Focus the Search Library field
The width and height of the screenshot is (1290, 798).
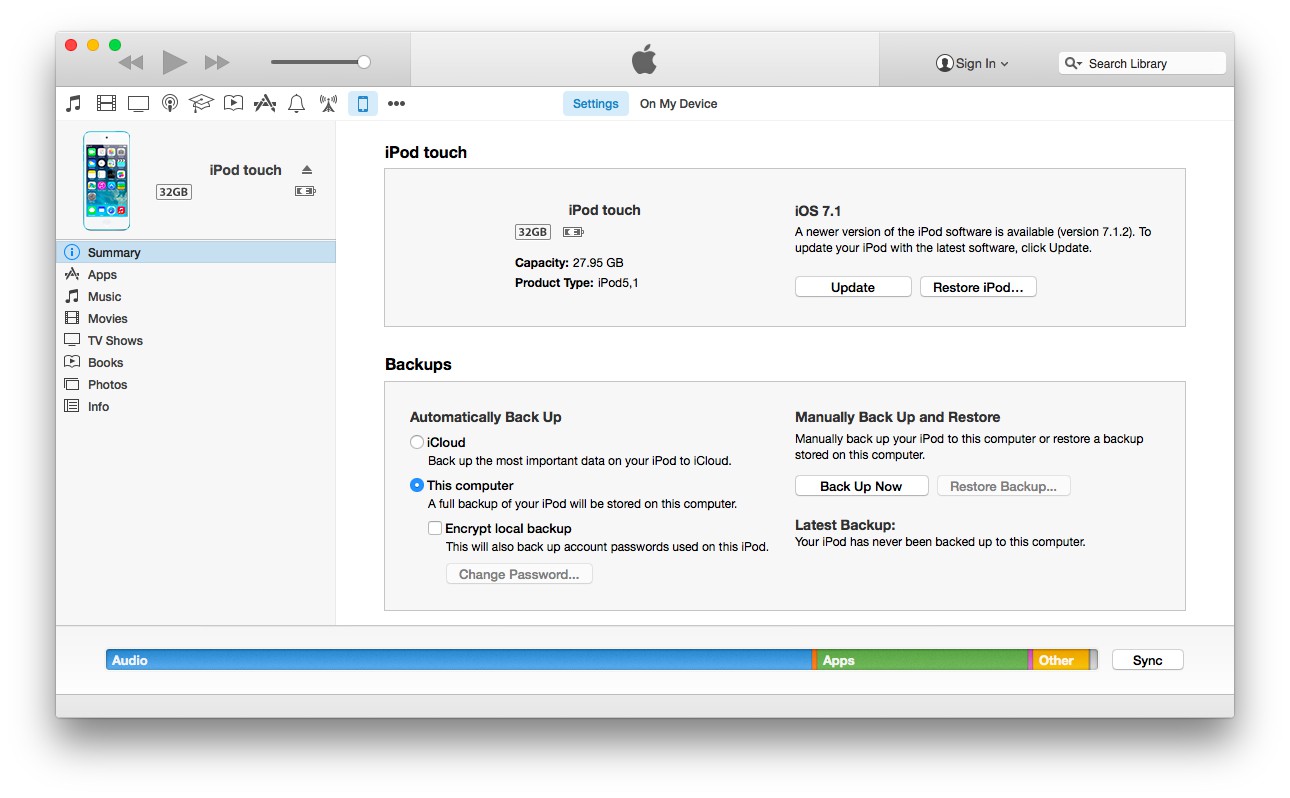[x=1142, y=63]
